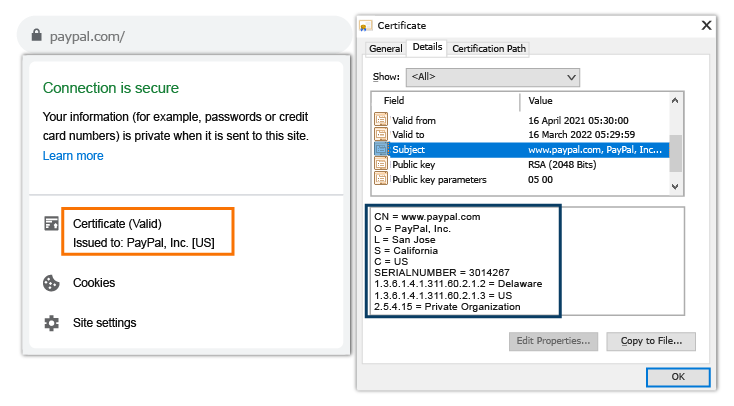Select the Valid from field icon

click(x=381, y=120)
